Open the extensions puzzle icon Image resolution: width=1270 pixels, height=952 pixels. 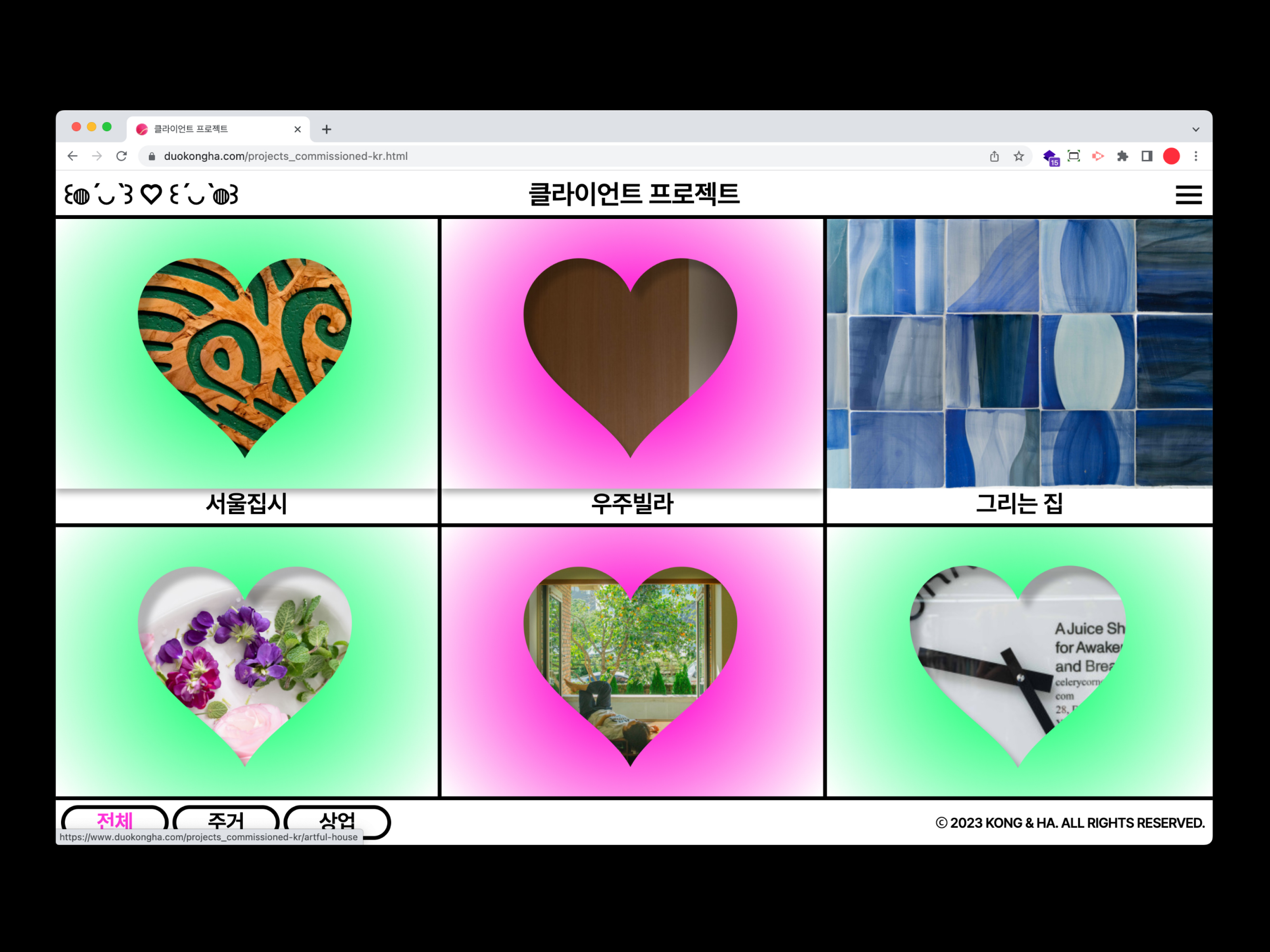click(1122, 156)
